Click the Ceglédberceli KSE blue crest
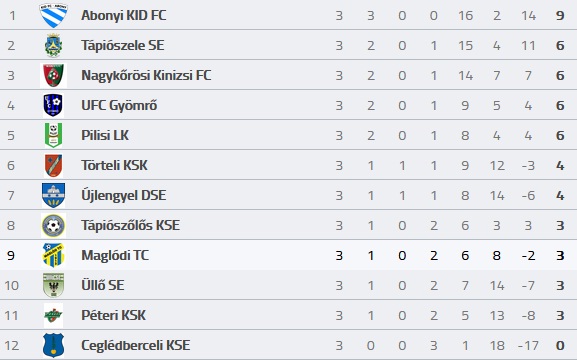 (53, 345)
